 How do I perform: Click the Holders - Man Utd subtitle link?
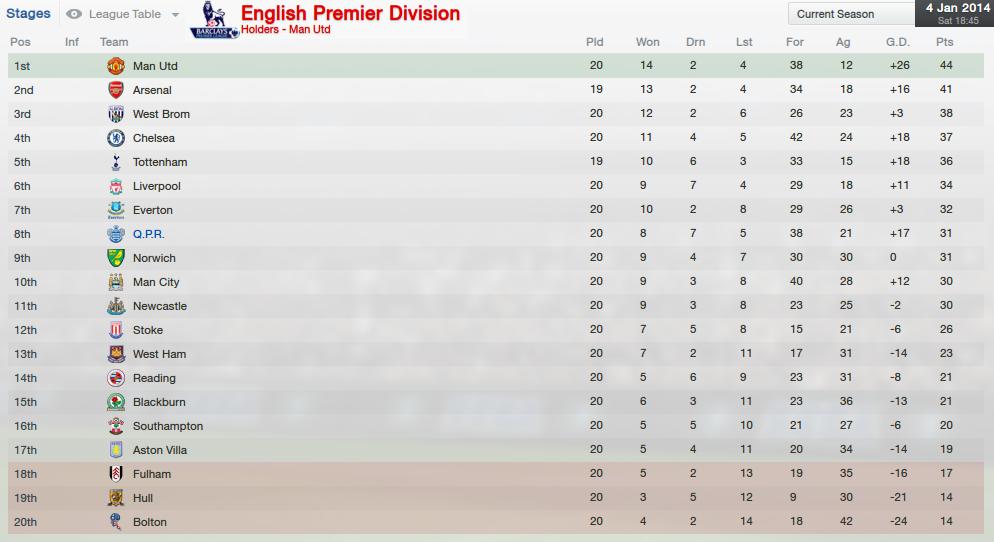pyautogui.click(x=285, y=30)
